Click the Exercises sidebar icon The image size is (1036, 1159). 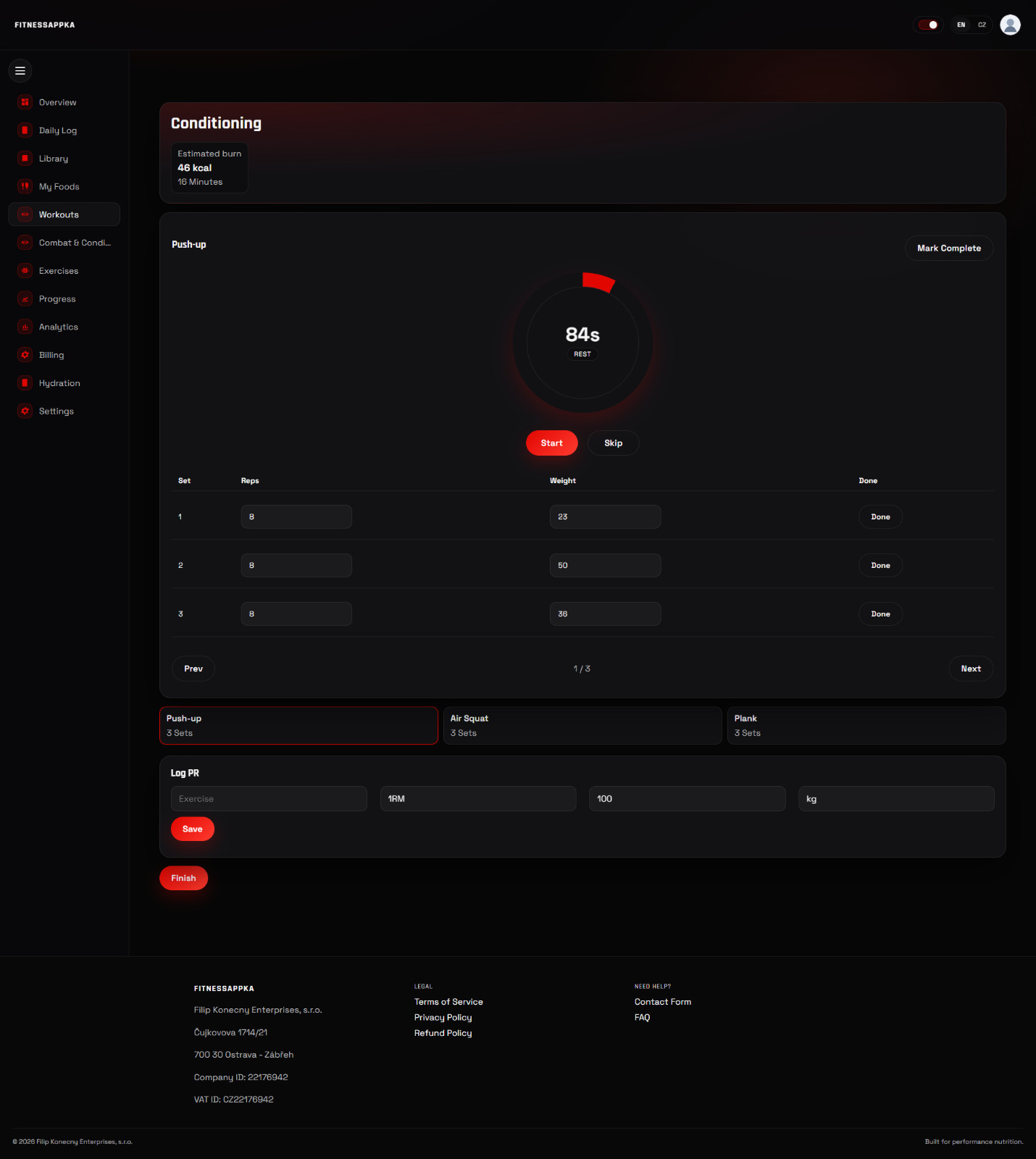click(x=25, y=271)
